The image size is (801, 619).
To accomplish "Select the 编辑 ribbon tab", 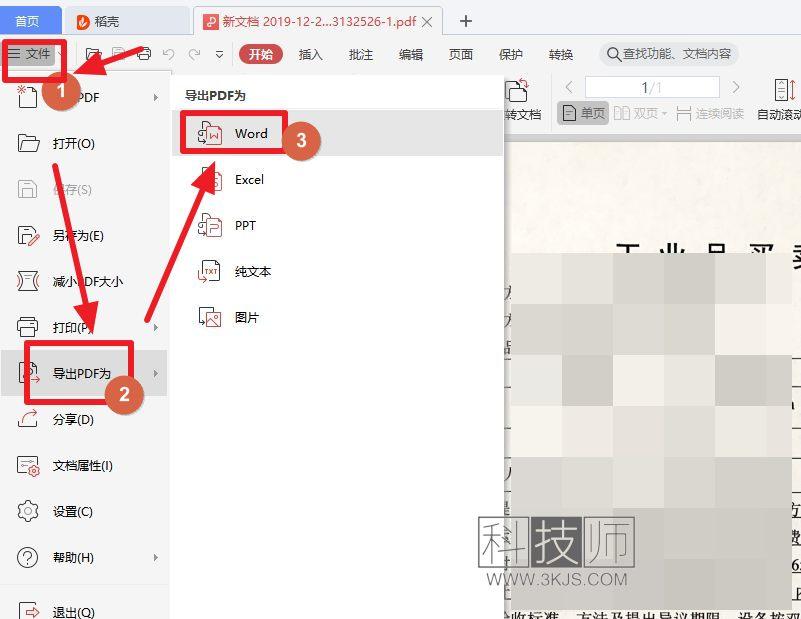I will pyautogui.click(x=411, y=54).
